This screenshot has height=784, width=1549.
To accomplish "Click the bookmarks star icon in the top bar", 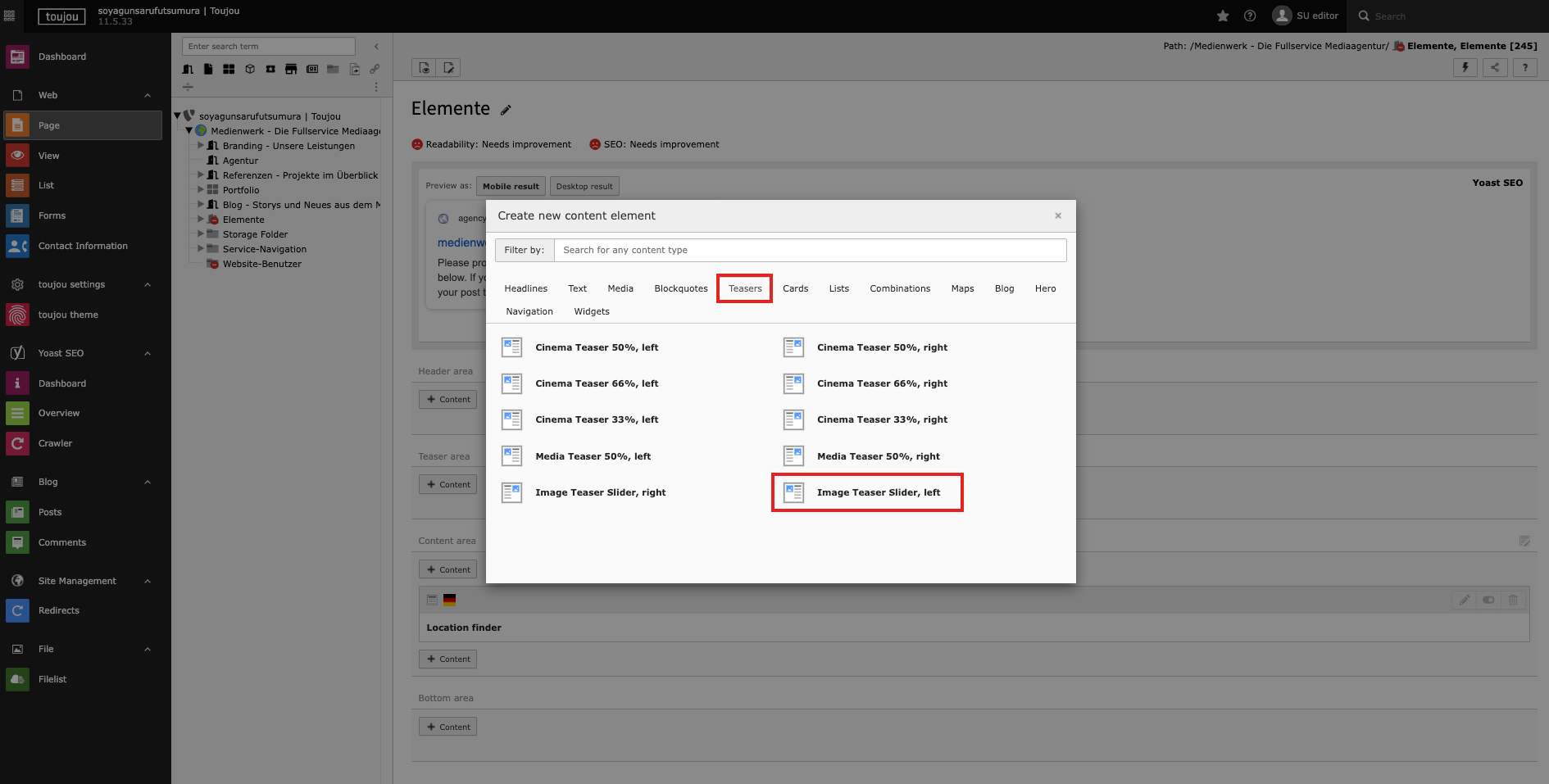I will pyautogui.click(x=1223, y=16).
